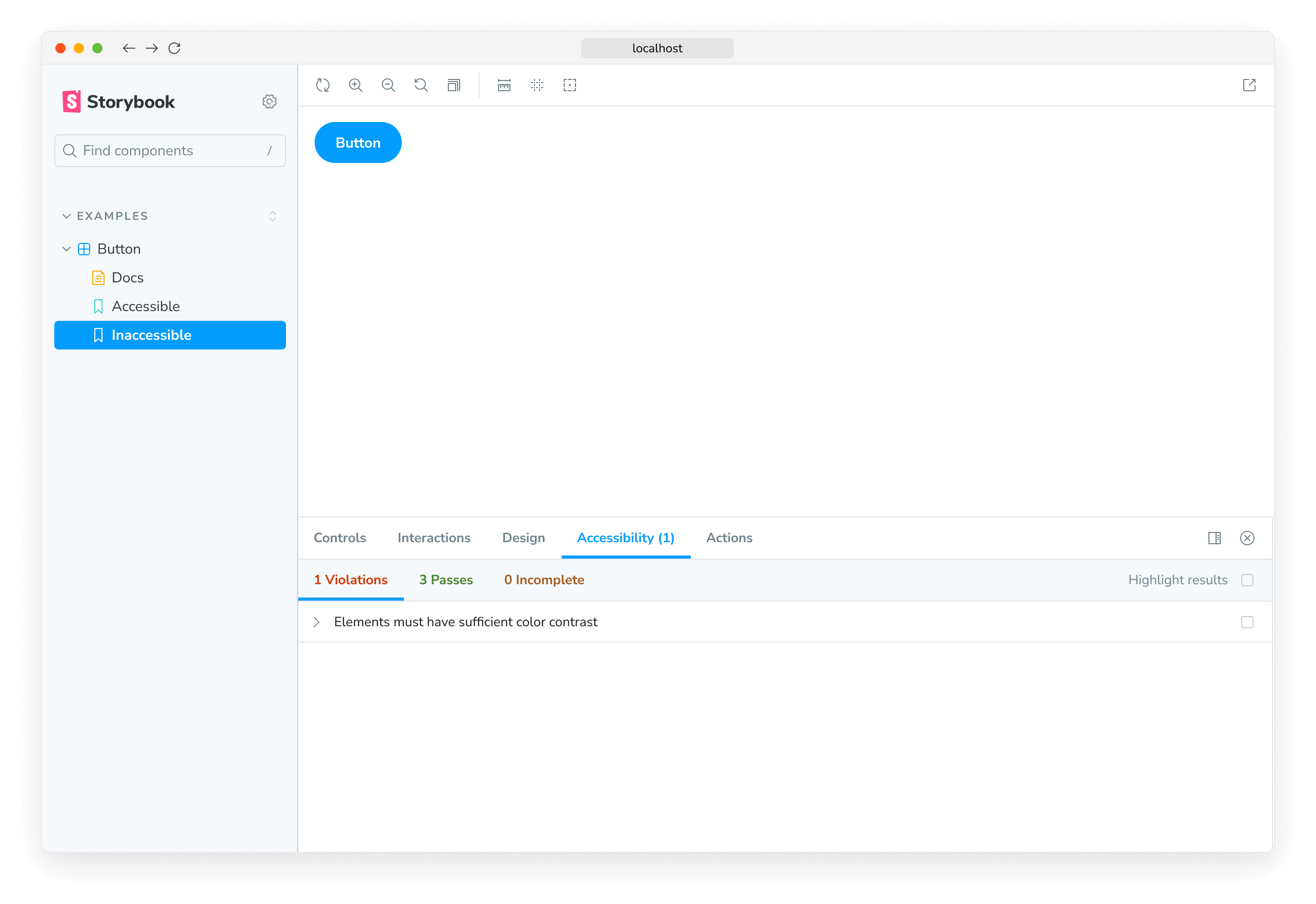The height and width of the screenshot is (904, 1316).
Task: Click the Find components search field
Action: (x=170, y=151)
